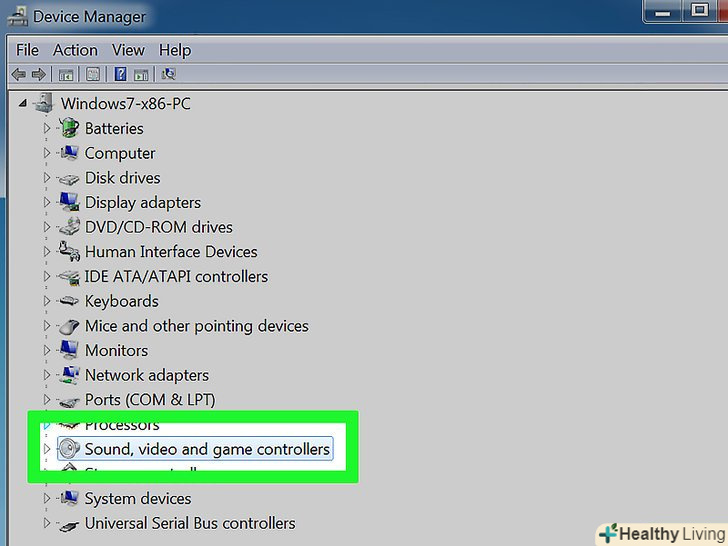The width and height of the screenshot is (728, 546).
Task: Expand Sound, video and game controllers arrow
Action: 46,448
